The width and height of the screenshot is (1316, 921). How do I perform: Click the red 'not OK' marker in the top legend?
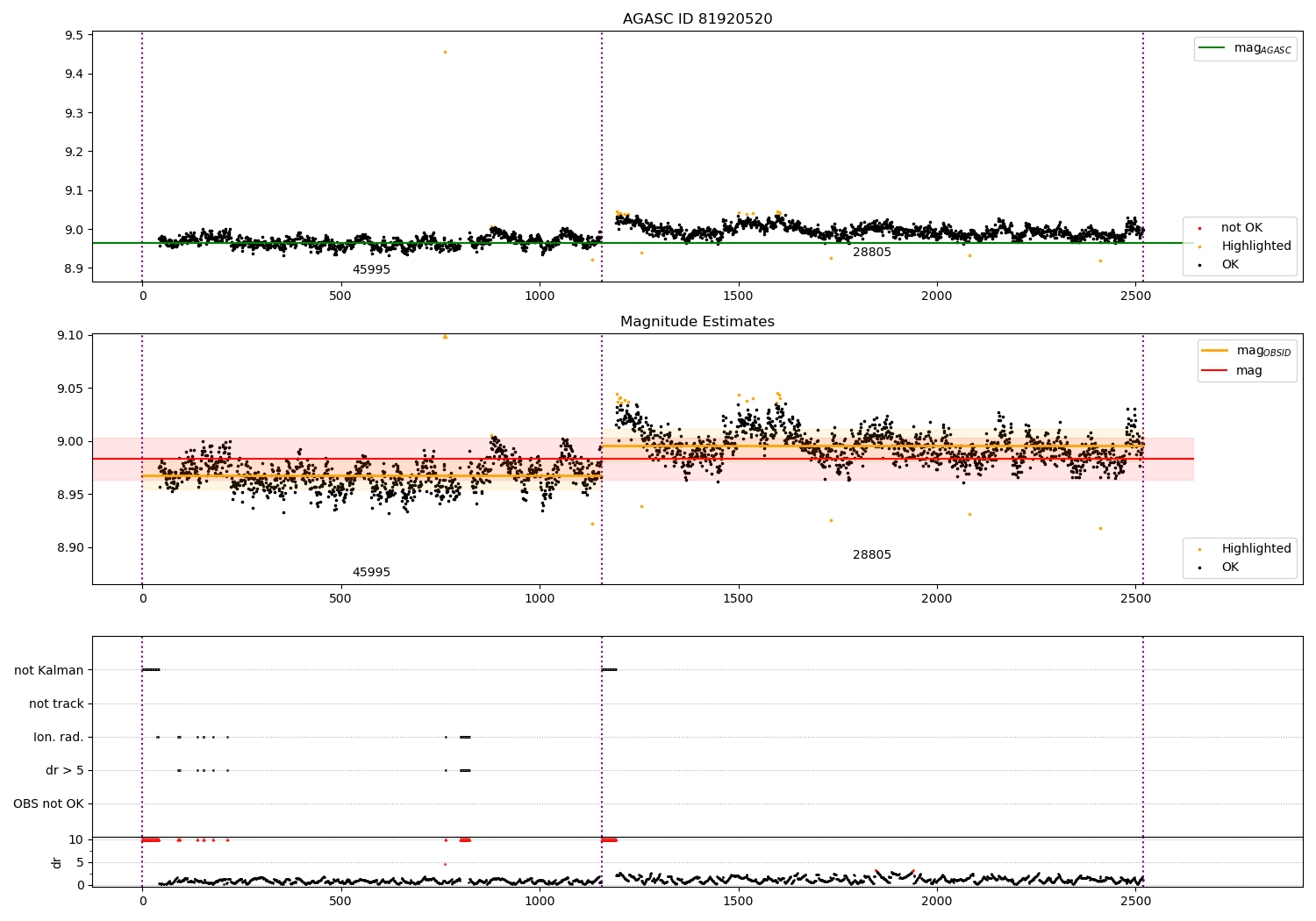tap(1200, 228)
